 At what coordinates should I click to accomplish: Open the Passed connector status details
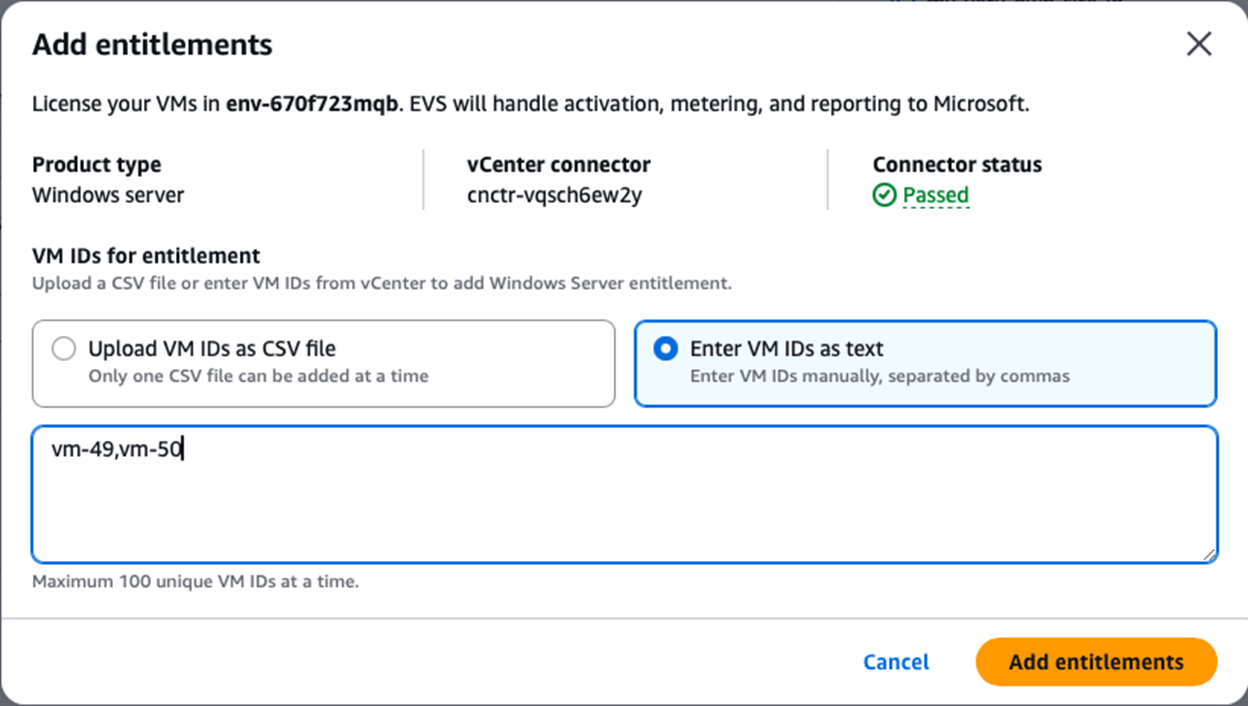point(935,195)
